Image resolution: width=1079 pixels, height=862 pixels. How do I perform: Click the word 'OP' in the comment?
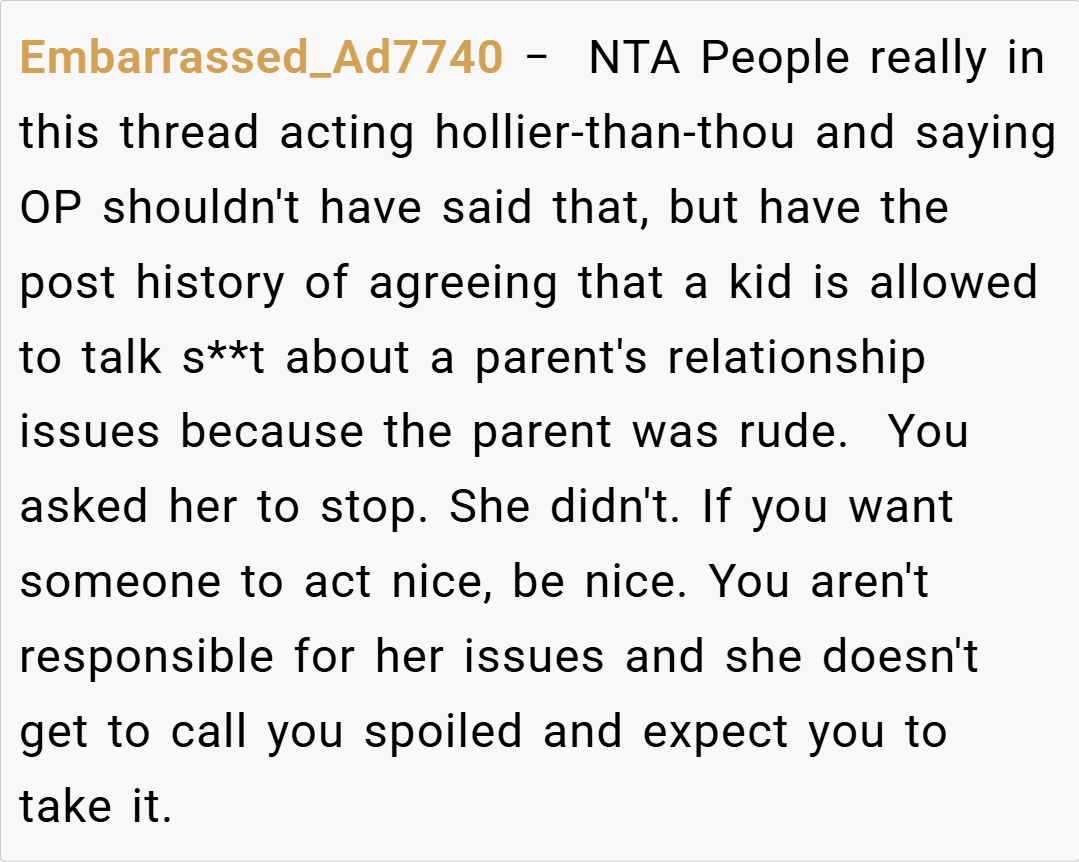click(50, 208)
